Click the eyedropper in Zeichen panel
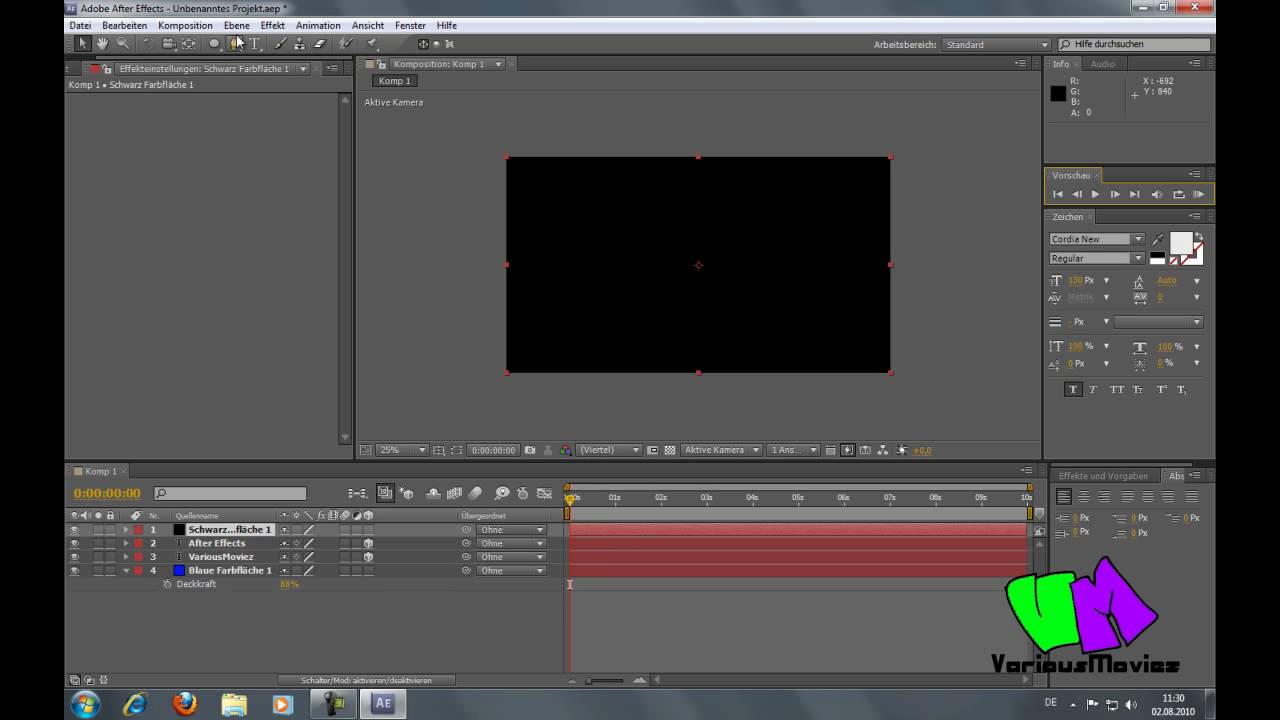Screen dimensions: 1280x720 [x=1158, y=239]
